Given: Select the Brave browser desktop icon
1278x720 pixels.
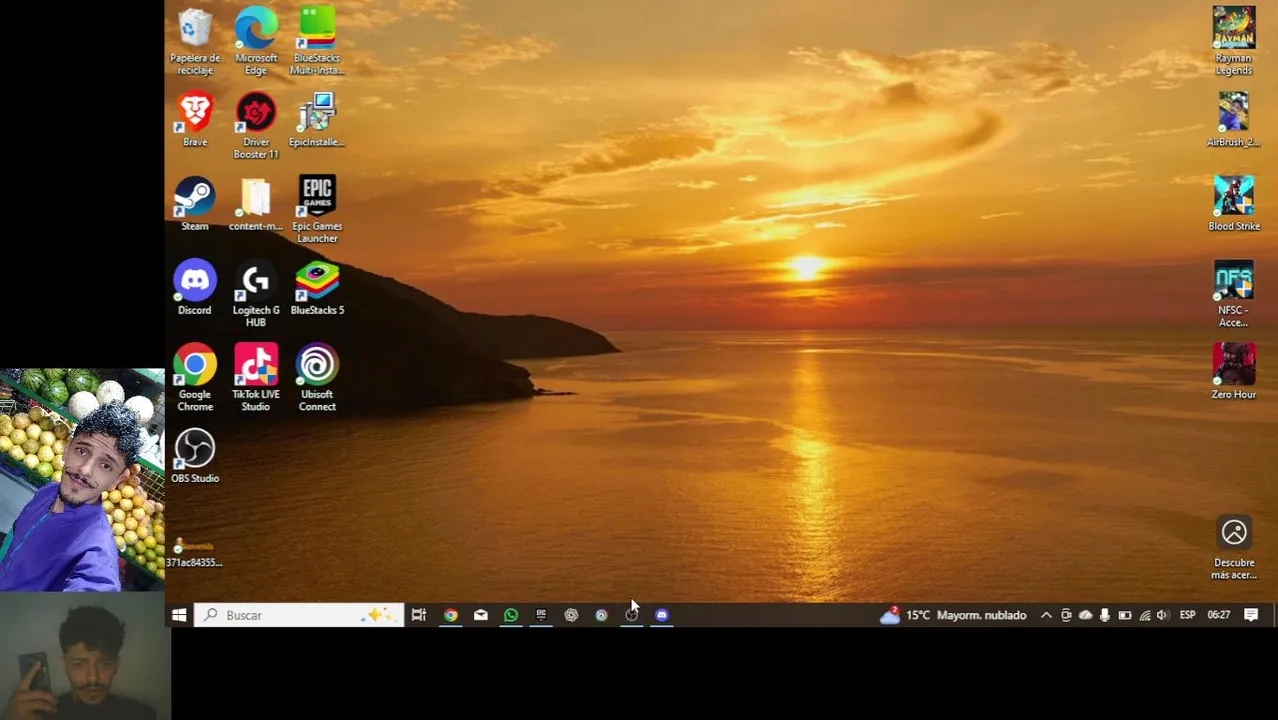Looking at the screenshot, I should point(195,119).
